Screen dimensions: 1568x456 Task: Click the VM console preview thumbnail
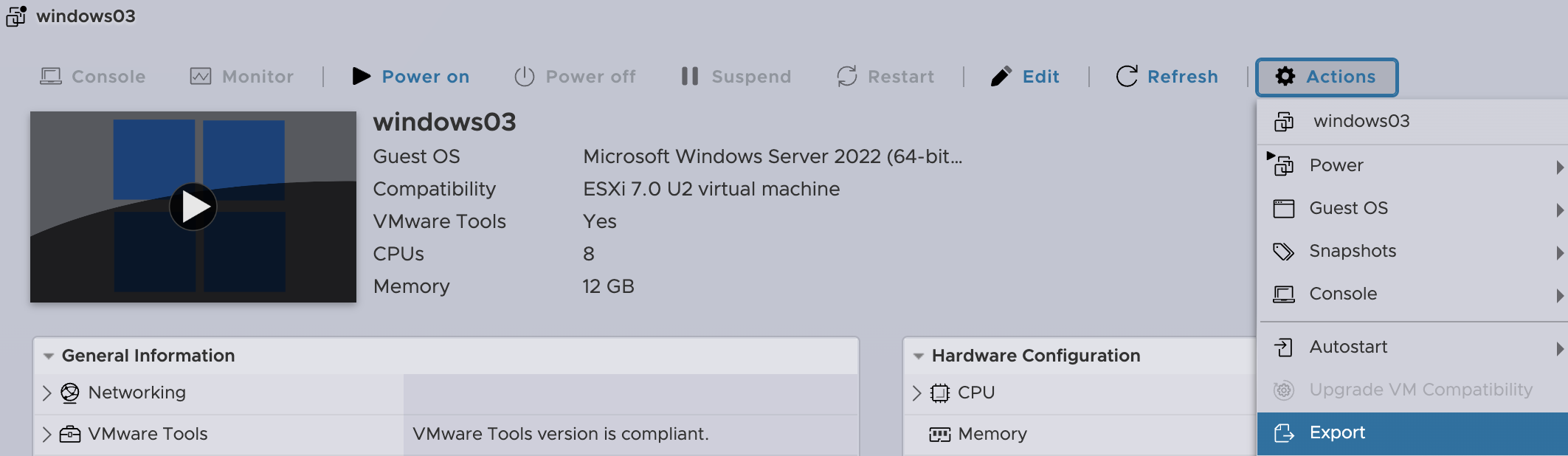(193, 207)
